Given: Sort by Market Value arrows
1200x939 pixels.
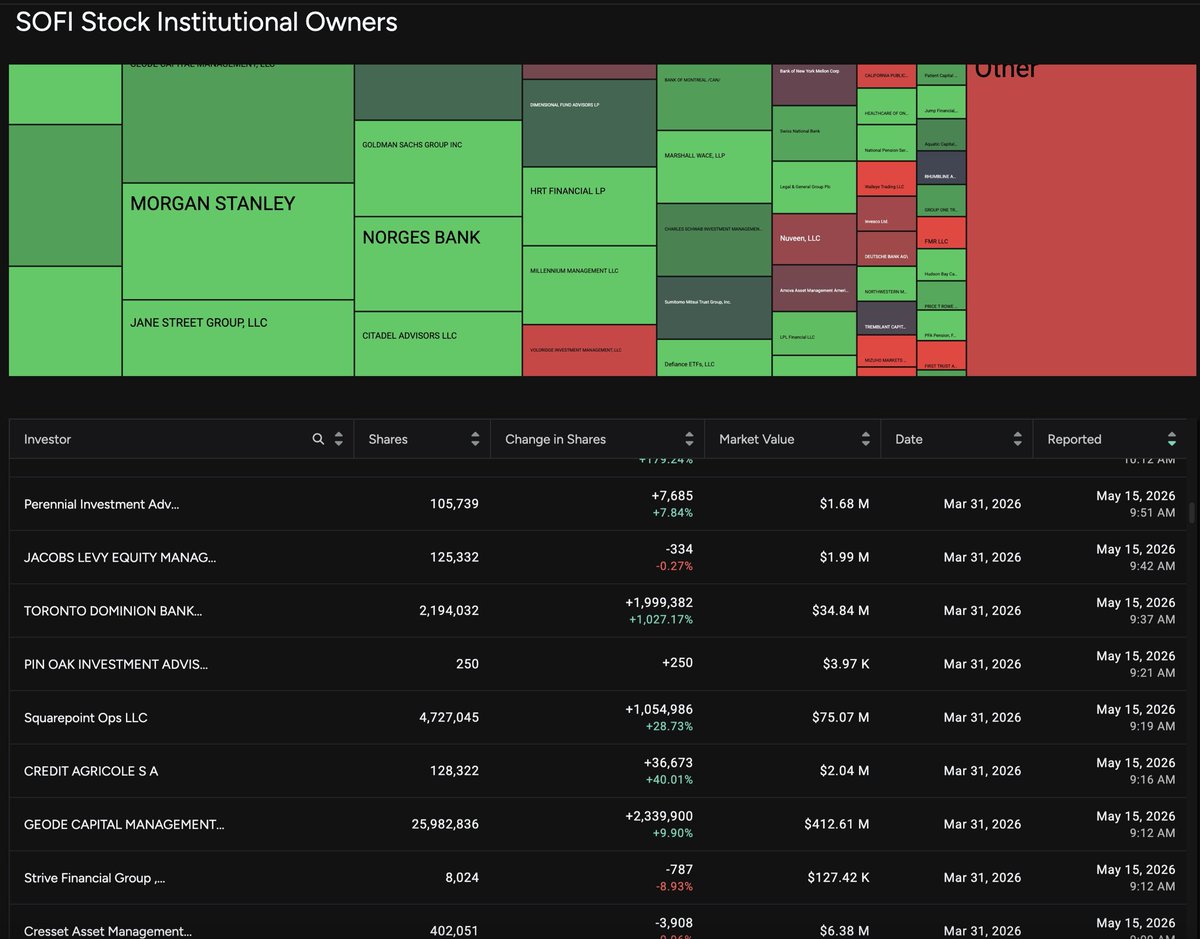Looking at the screenshot, I should (865, 439).
